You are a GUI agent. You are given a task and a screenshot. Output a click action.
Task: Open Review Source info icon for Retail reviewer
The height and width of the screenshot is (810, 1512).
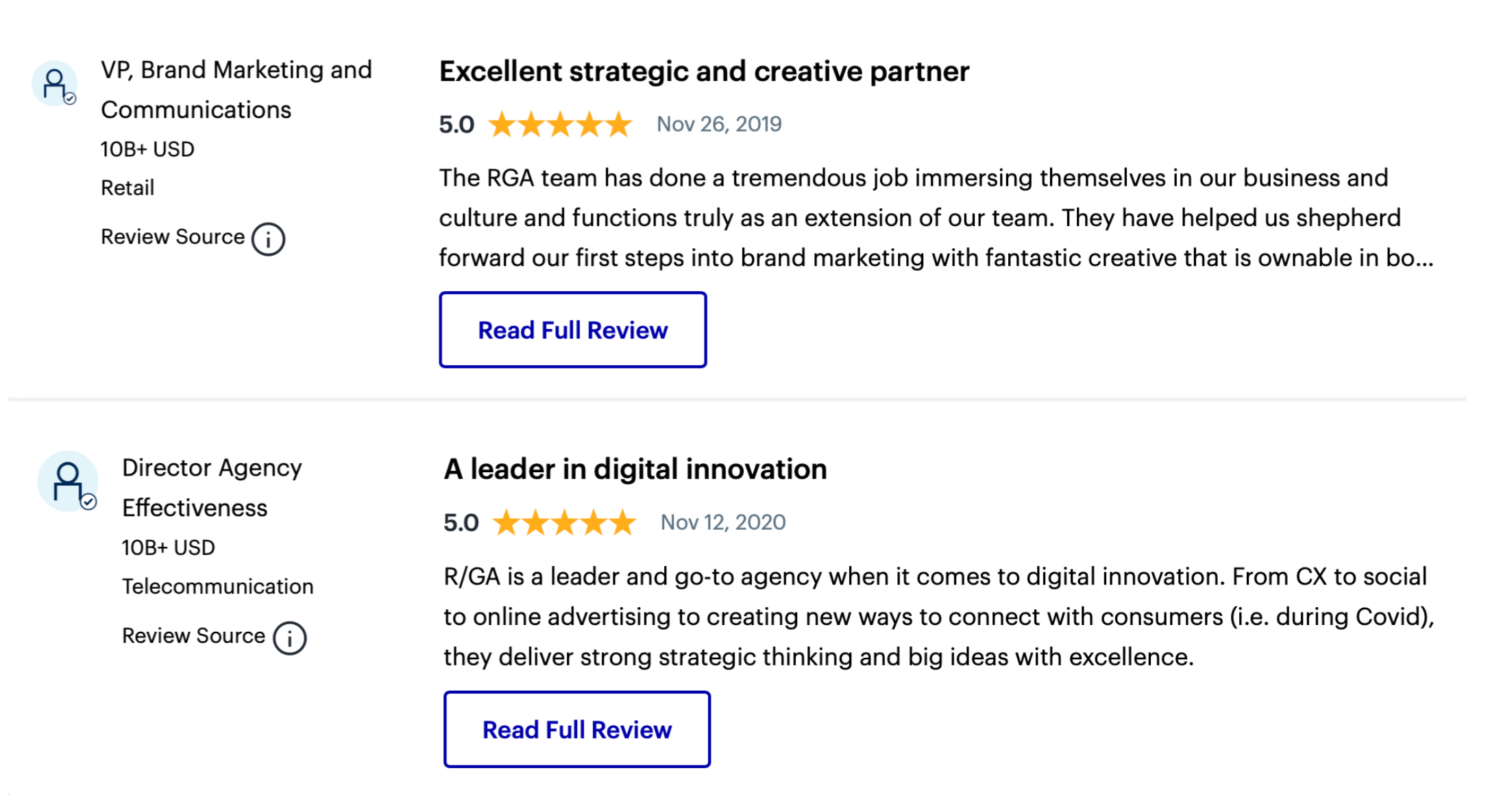point(268,239)
